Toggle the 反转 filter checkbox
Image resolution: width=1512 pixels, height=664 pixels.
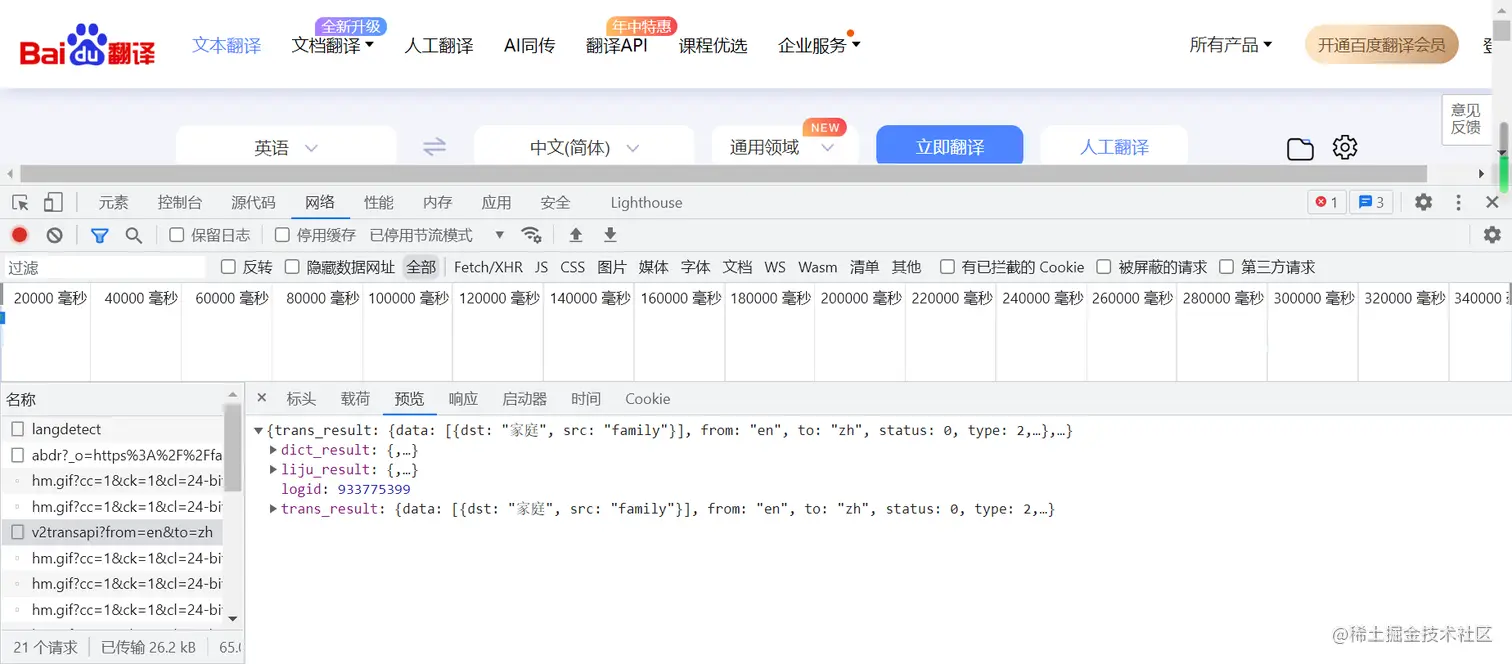click(x=228, y=267)
